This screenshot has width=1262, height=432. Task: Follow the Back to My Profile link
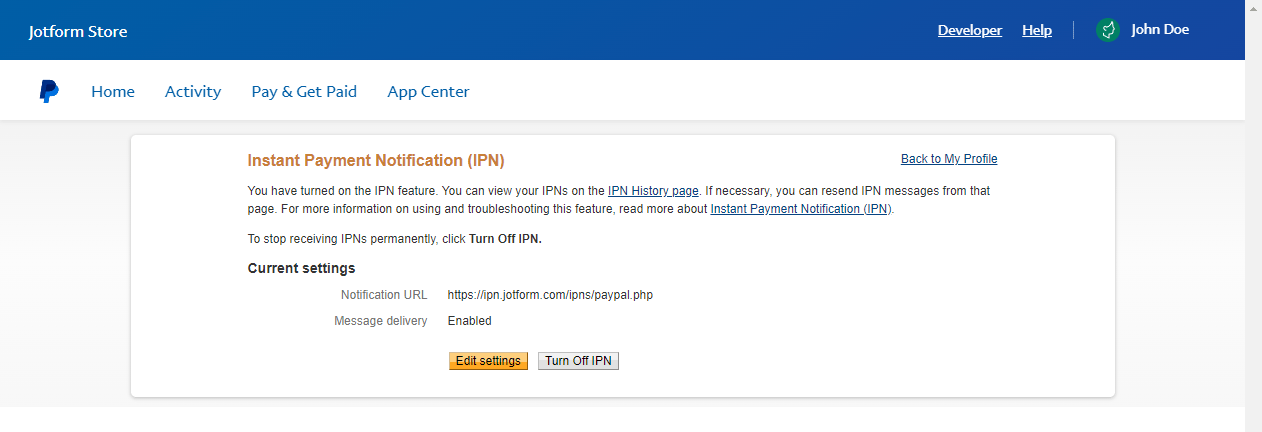948,159
